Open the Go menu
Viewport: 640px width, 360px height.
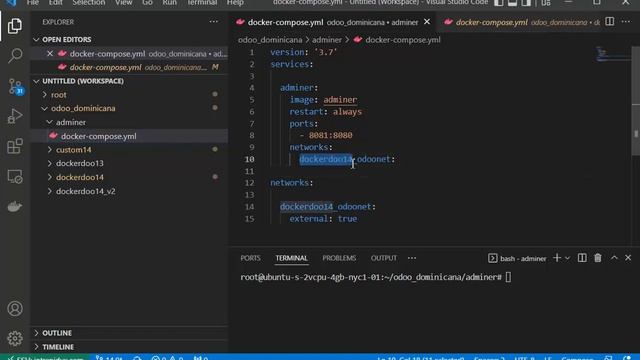tap(147, 2)
